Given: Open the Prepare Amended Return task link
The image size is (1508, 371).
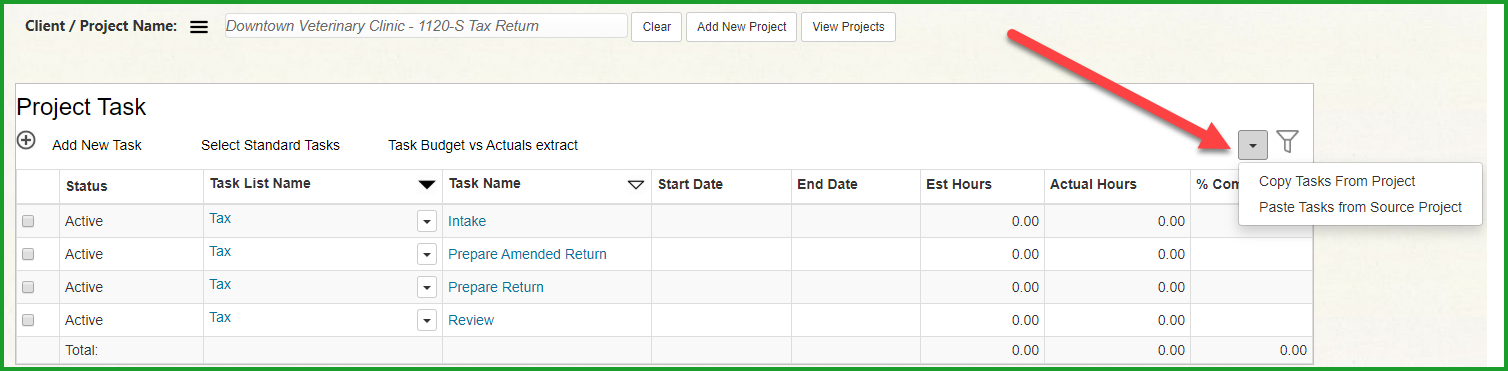Looking at the screenshot, I should click(x=527, y=254).
